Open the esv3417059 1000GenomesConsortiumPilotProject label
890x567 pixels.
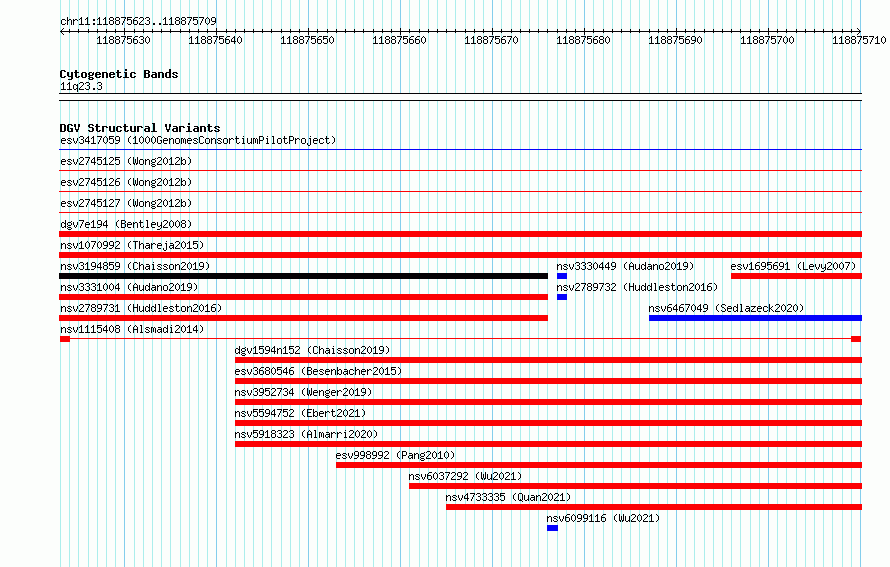click(198, 140)
